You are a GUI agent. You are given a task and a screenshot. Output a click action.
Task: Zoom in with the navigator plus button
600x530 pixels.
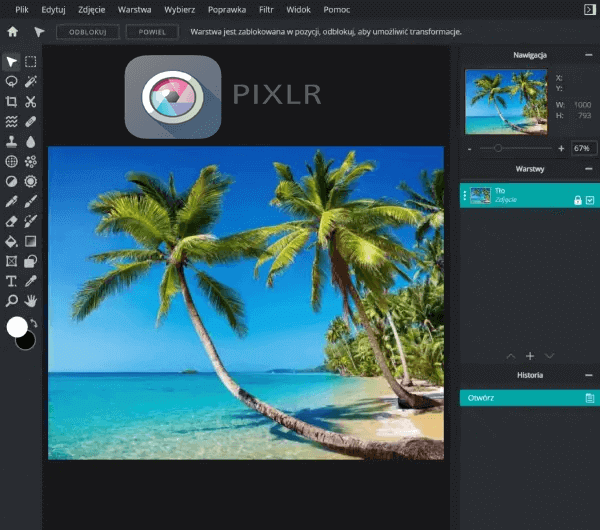[x=561, y=148]
